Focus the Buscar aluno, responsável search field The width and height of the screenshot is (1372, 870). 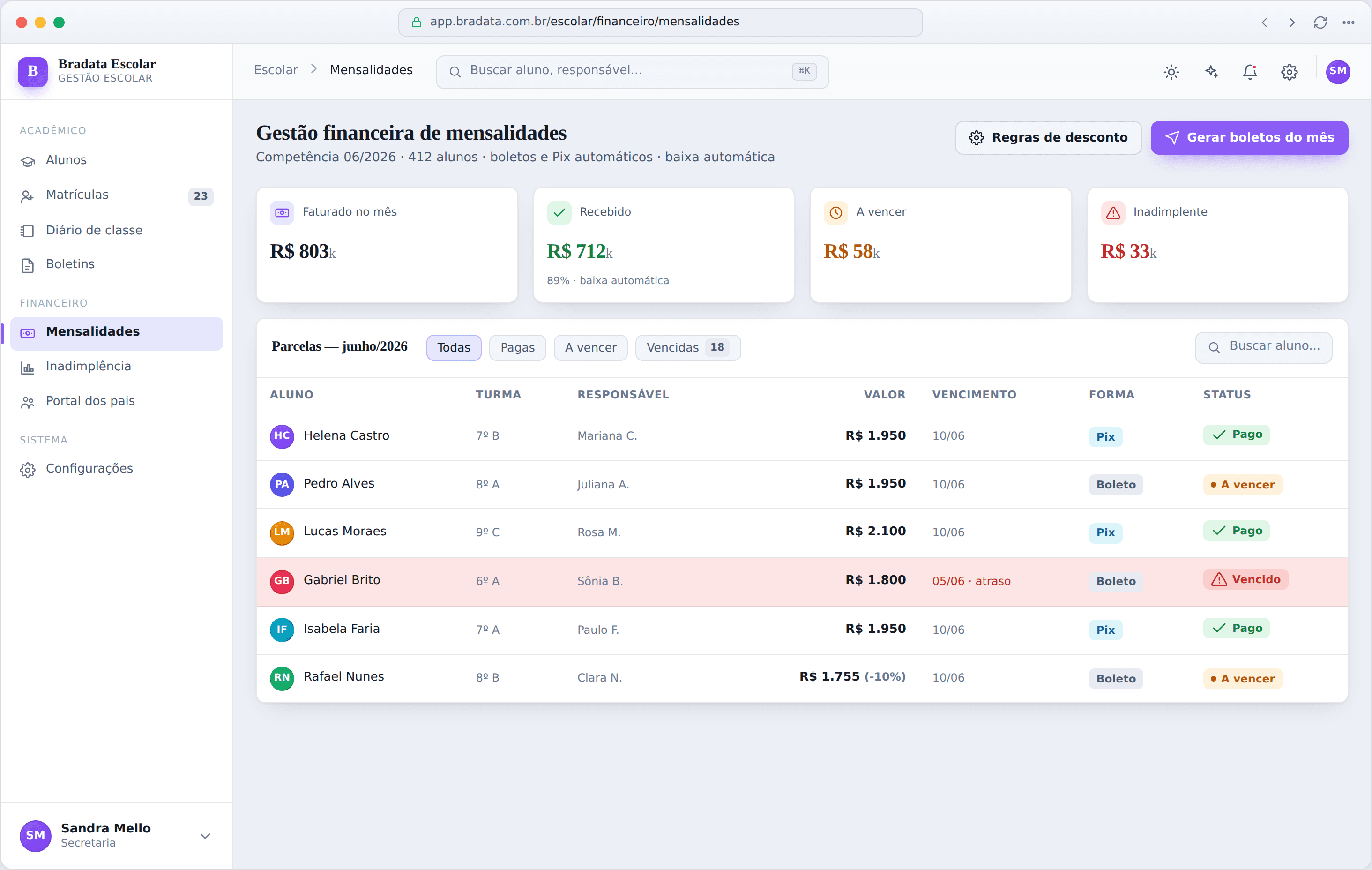632,72
